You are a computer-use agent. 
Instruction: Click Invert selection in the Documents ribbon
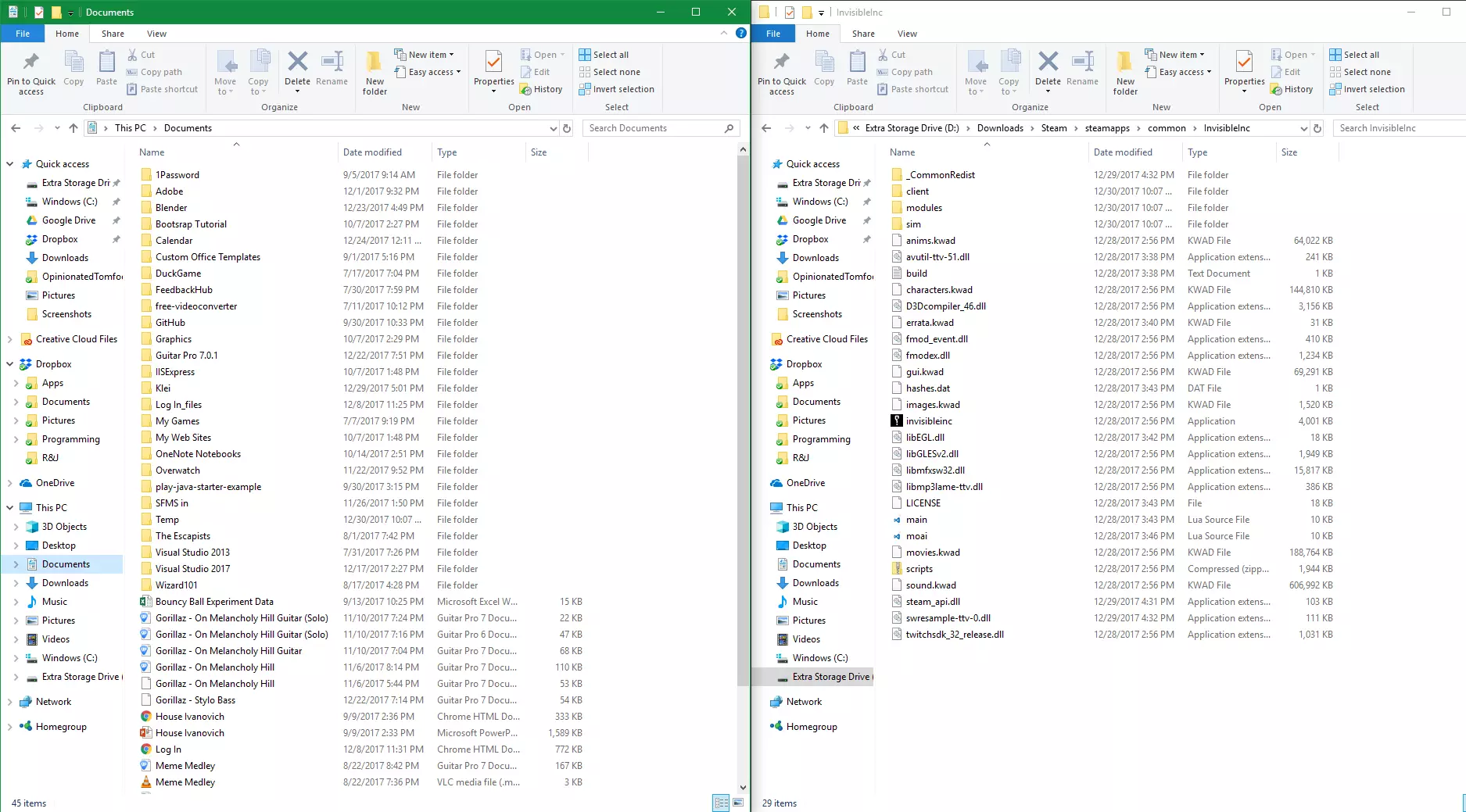point(616,89)
